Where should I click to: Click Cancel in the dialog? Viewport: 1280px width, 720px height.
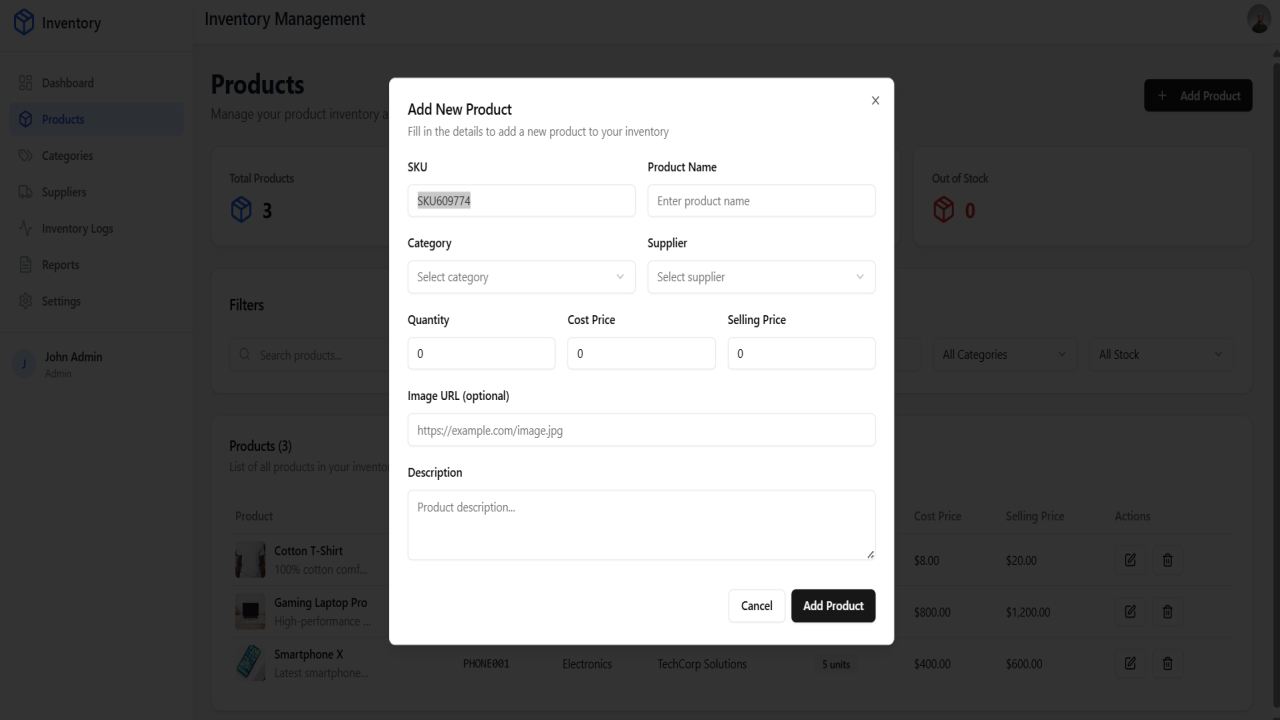tap(757, 606)
